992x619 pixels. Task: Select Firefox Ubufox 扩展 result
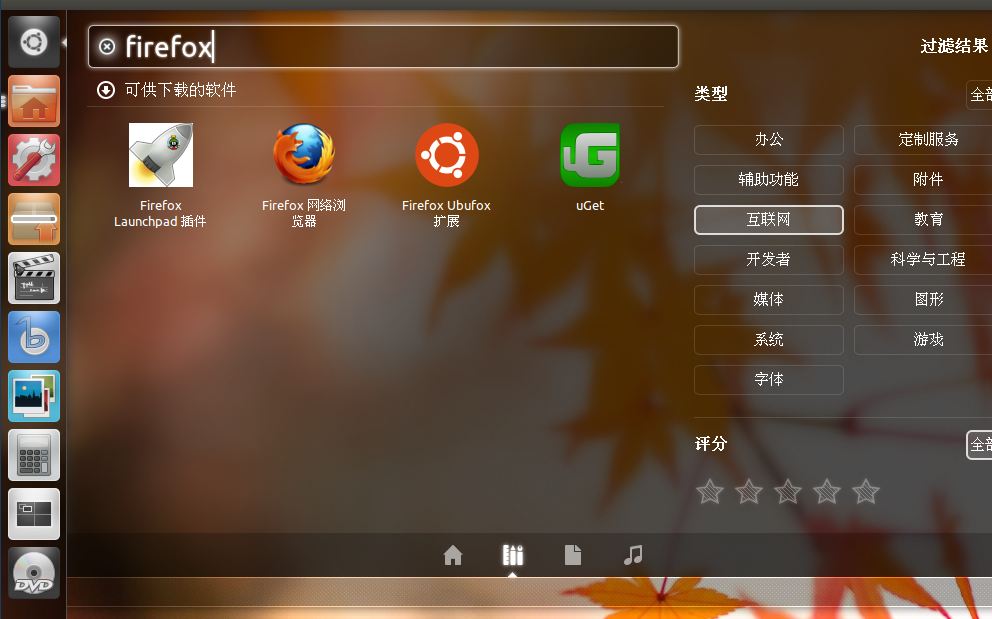447,175
